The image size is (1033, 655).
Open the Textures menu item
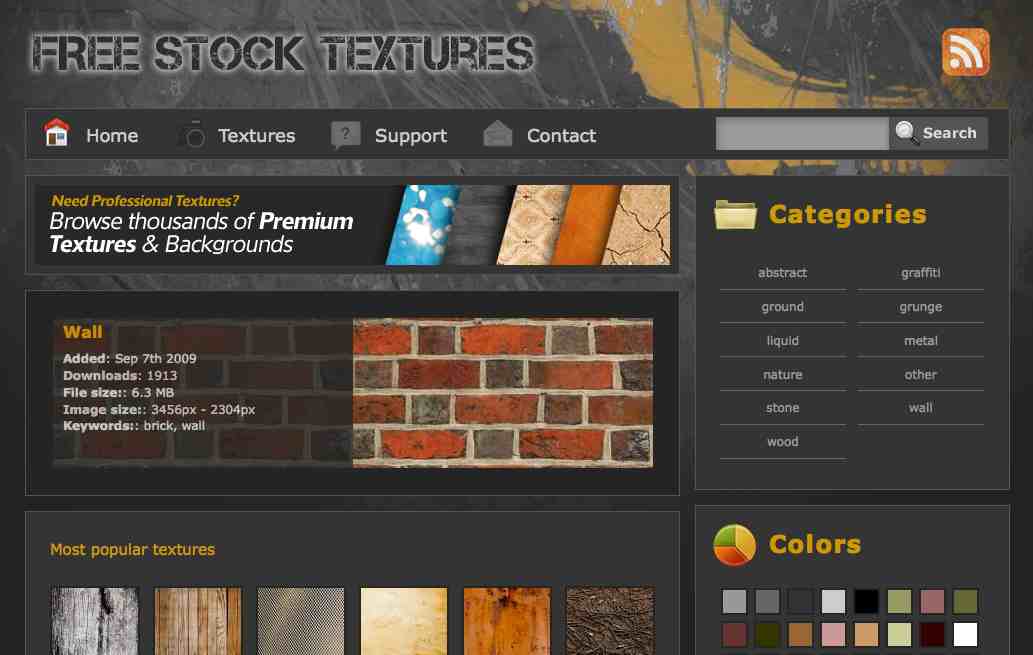[256, 136]
